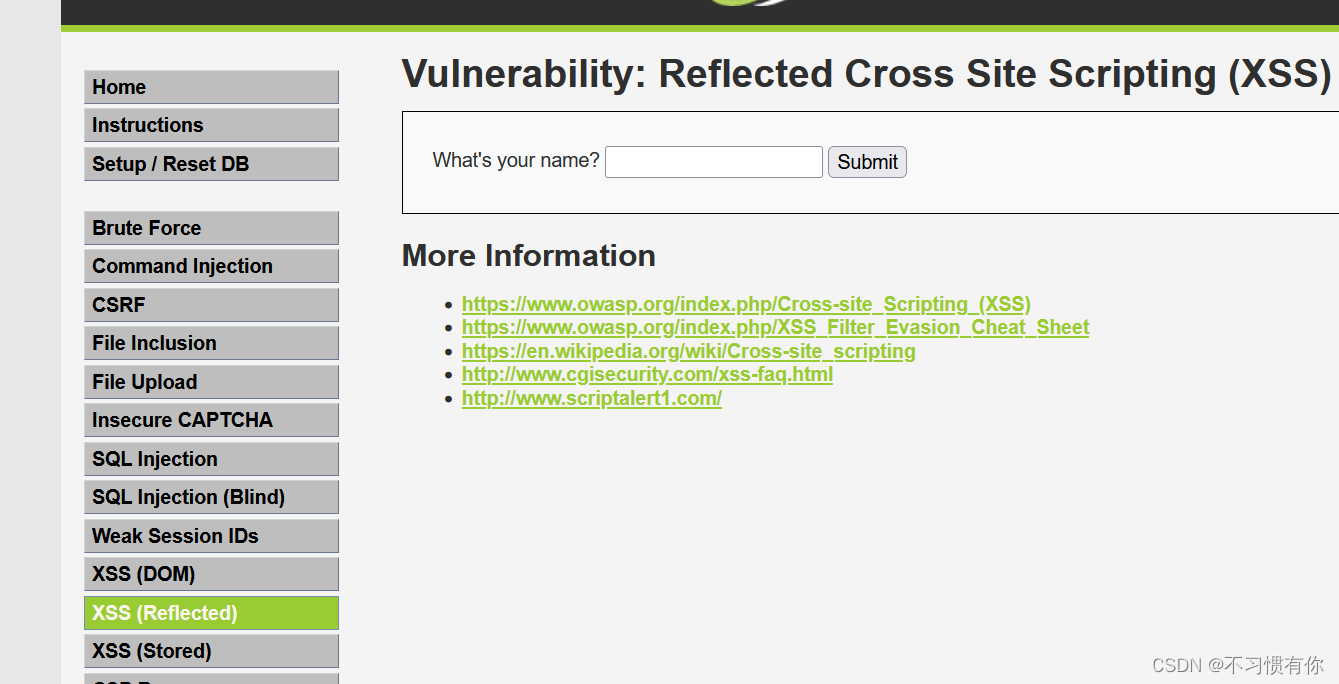Click the Submit button
The image size is (1339, 684).
[866, 161]
